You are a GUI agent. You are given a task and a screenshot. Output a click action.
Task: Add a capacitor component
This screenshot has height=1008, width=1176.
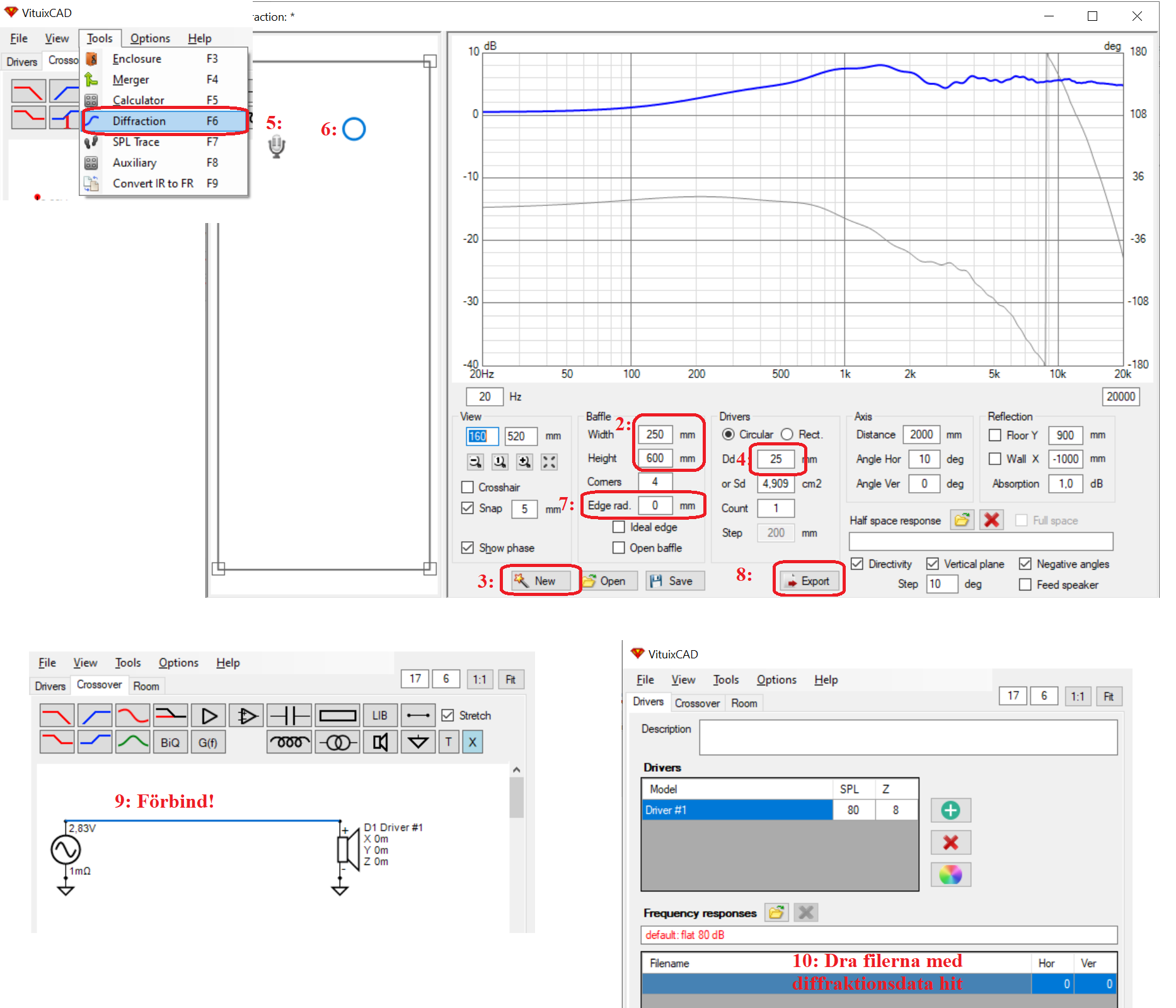pos(289,716)
